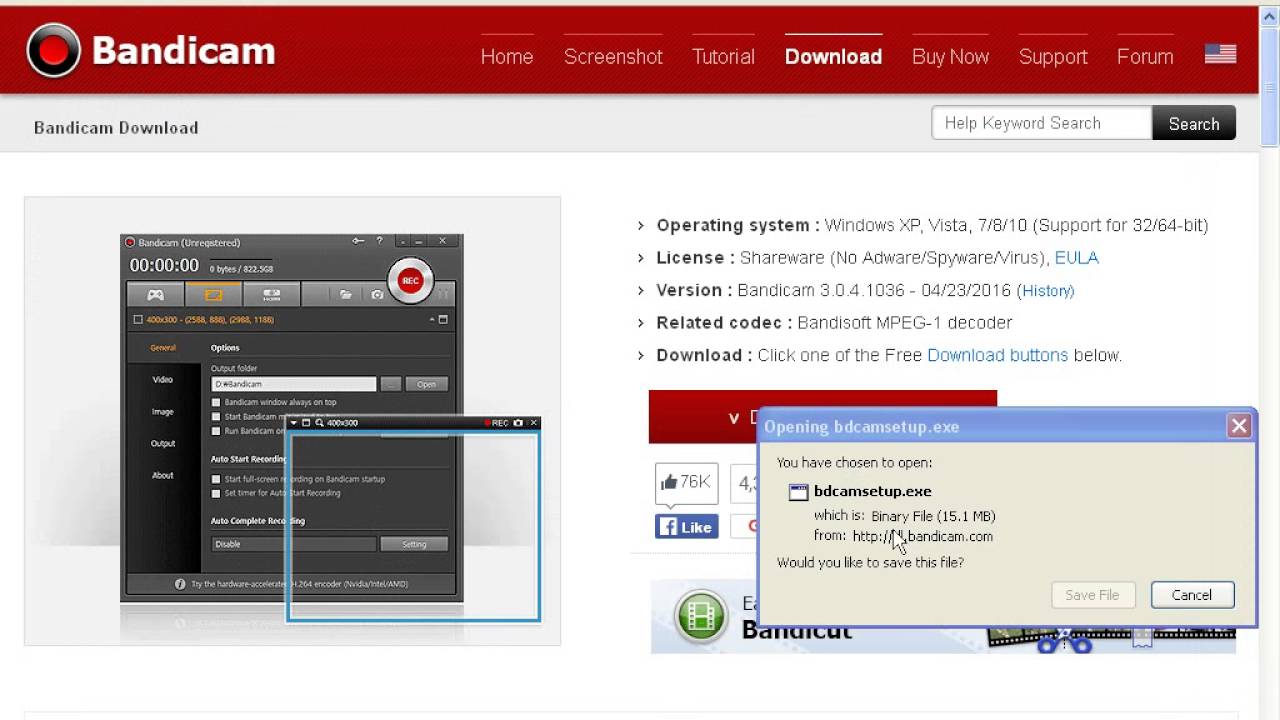Image resolution: width=1280 pixels, height=720 pixels.
Task: Click the Bandicam Download page heading
Action: coord(116,128)
